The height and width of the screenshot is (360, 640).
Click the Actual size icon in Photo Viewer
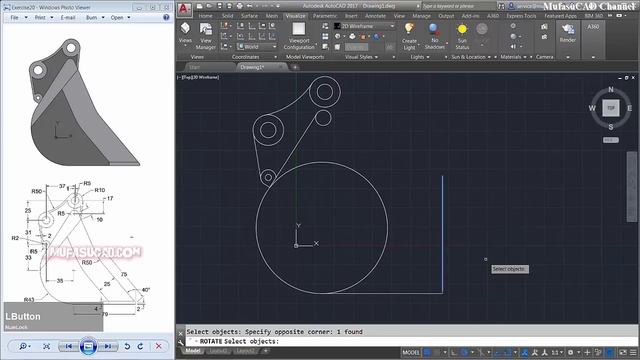(x=47, y=346)
